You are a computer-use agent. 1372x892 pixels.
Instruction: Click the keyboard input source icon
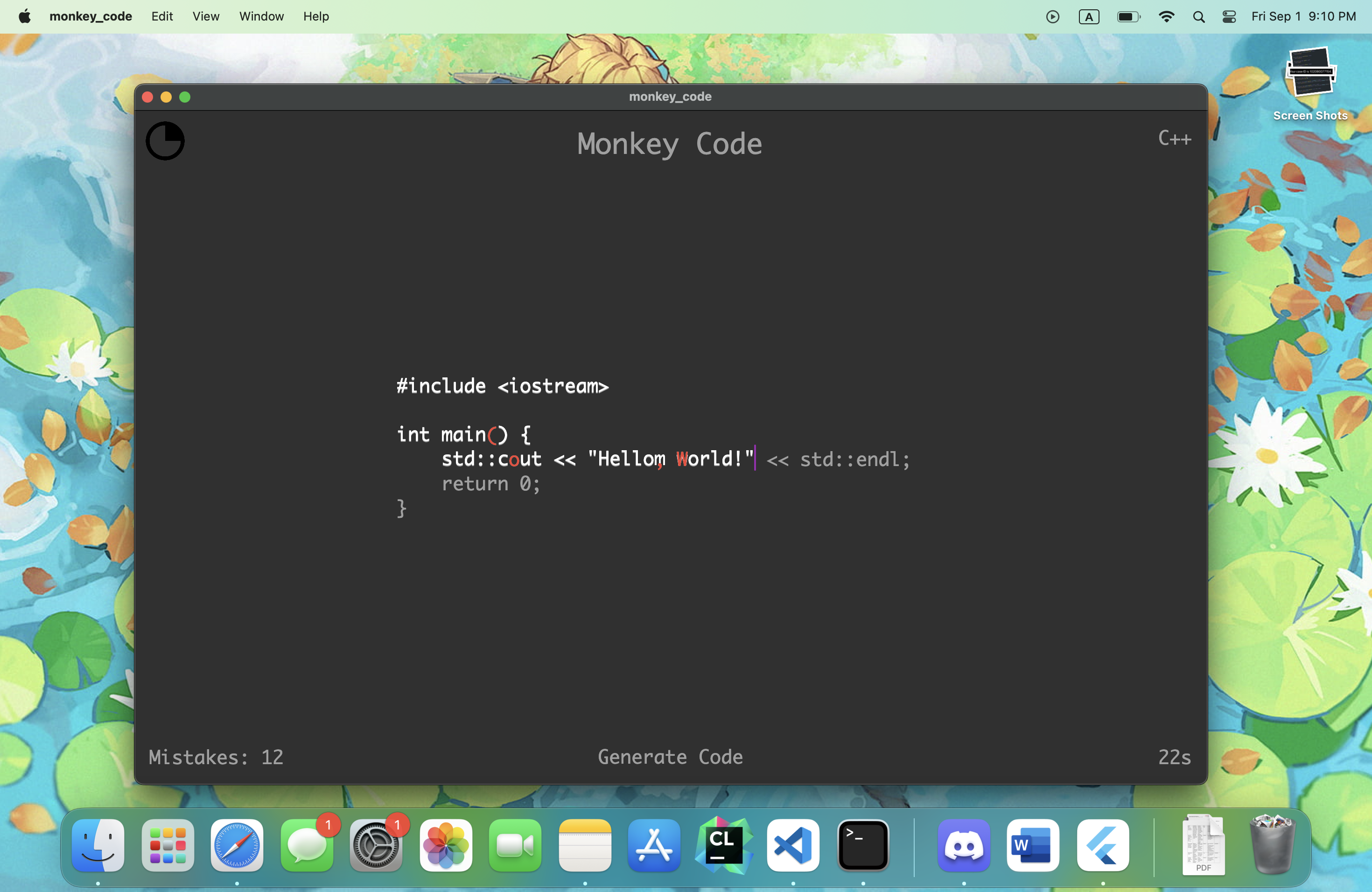(1089, 17)
